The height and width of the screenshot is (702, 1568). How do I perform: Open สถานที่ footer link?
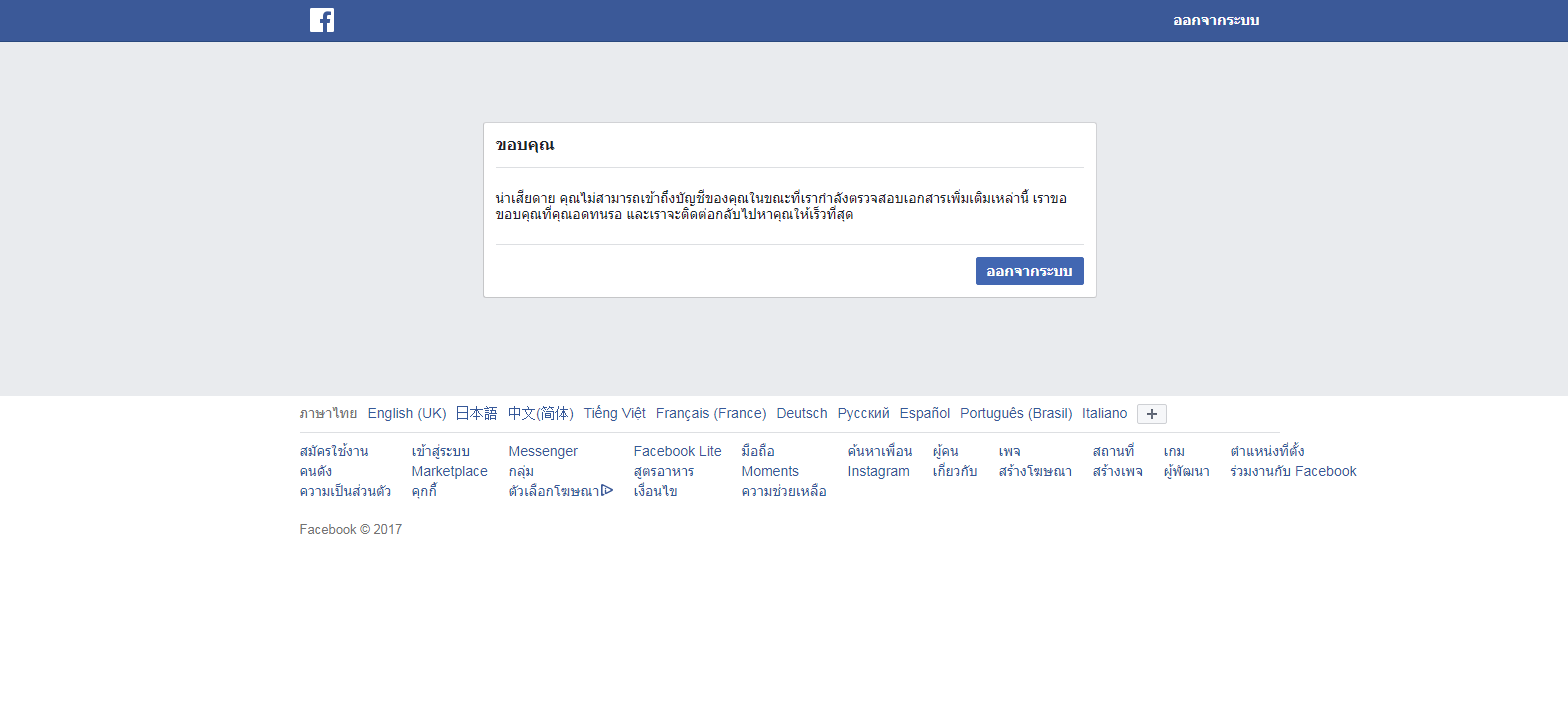click(1113, 451)
